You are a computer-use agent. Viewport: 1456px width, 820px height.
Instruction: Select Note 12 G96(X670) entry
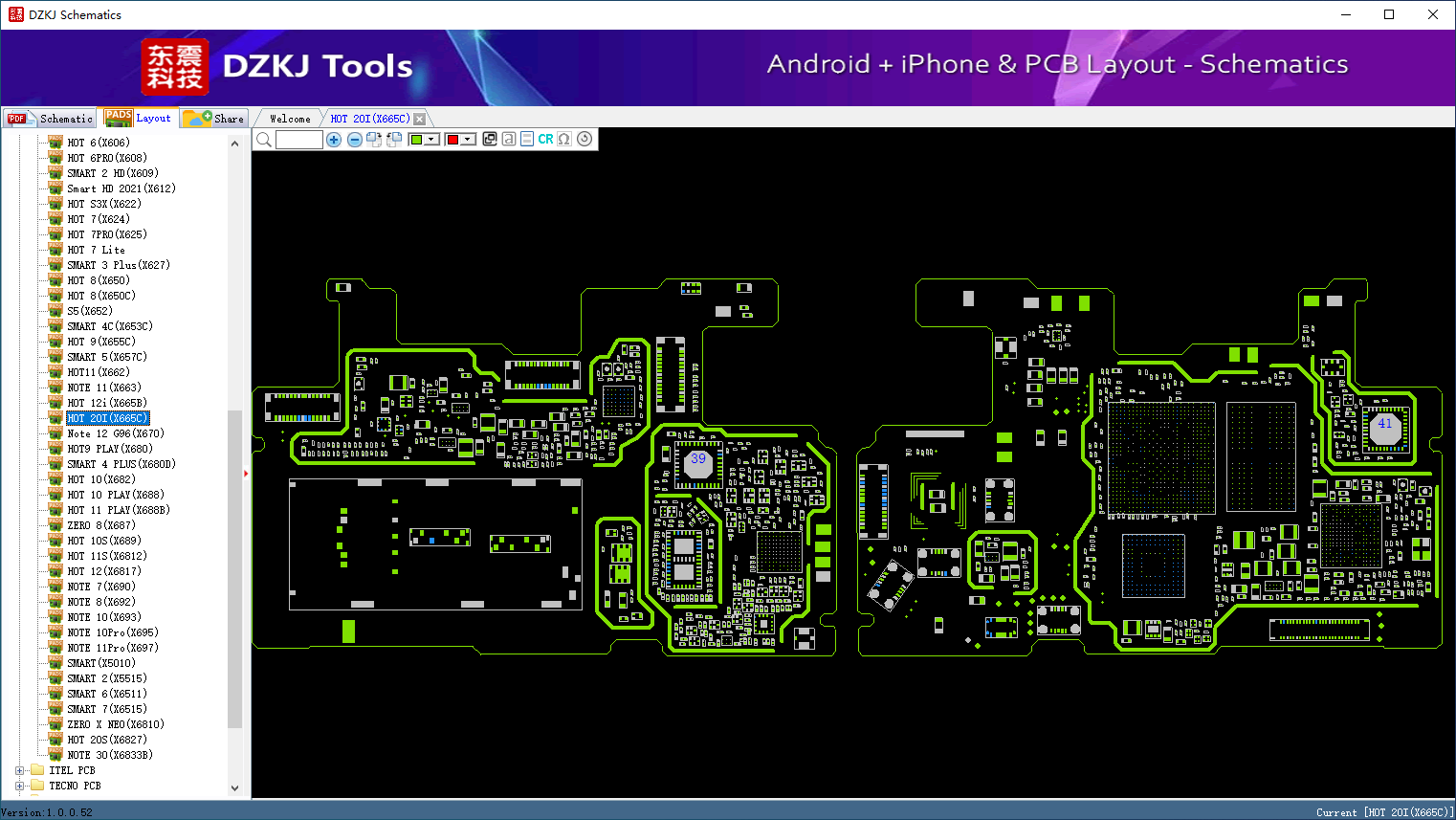(x=116, y=433)
